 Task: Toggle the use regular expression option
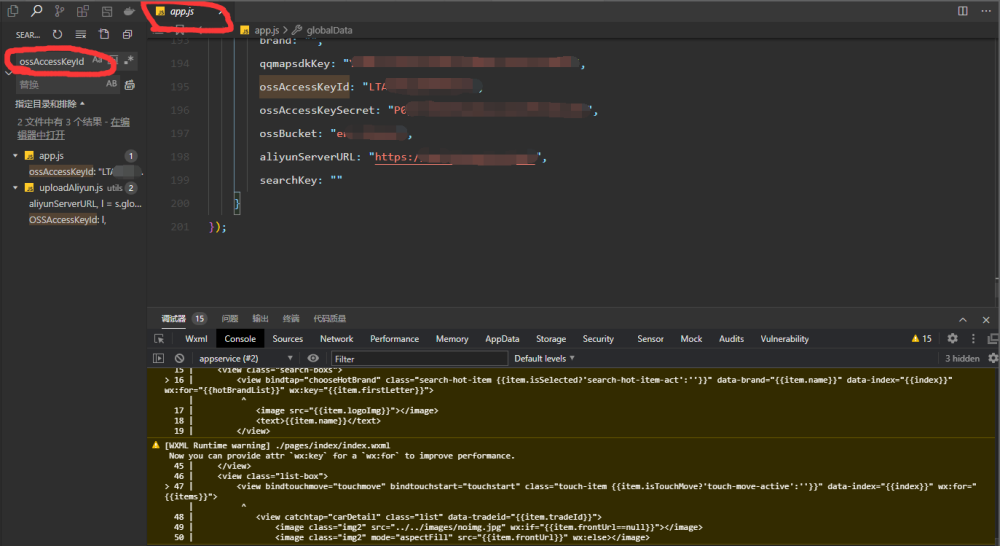(x=129, y=60)
